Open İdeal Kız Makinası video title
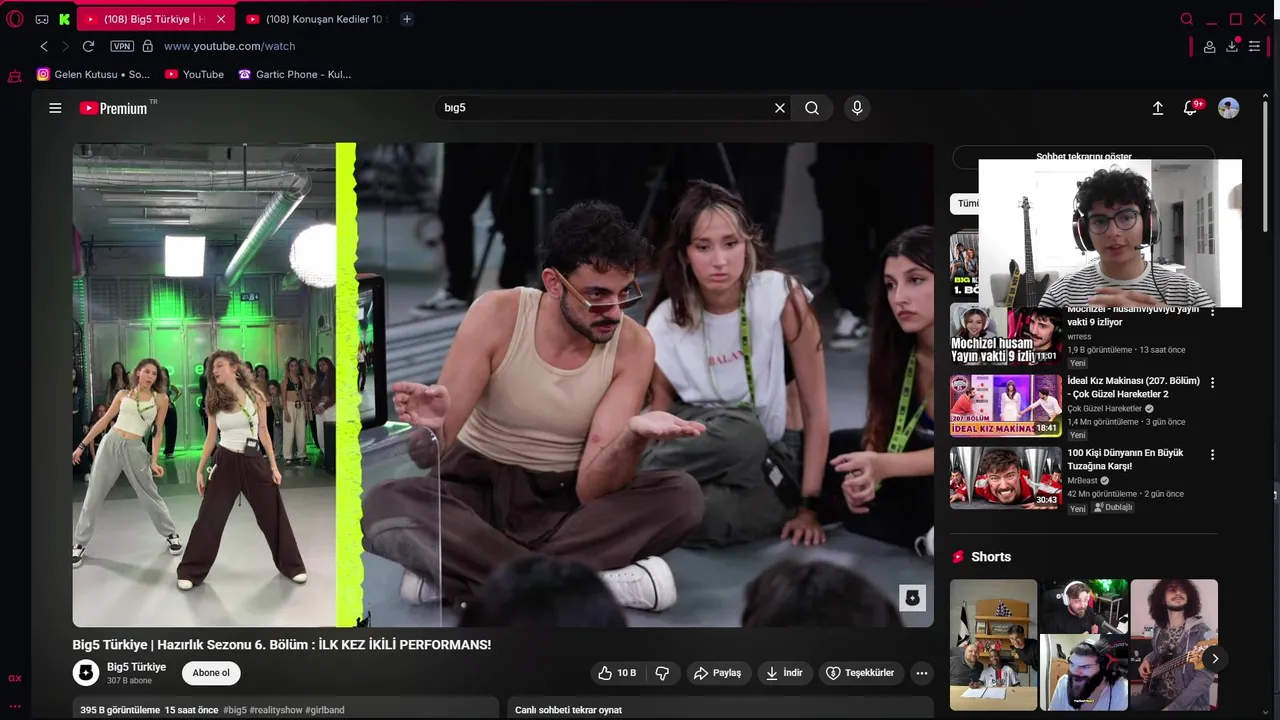1280x720 pixels. 1133,387
